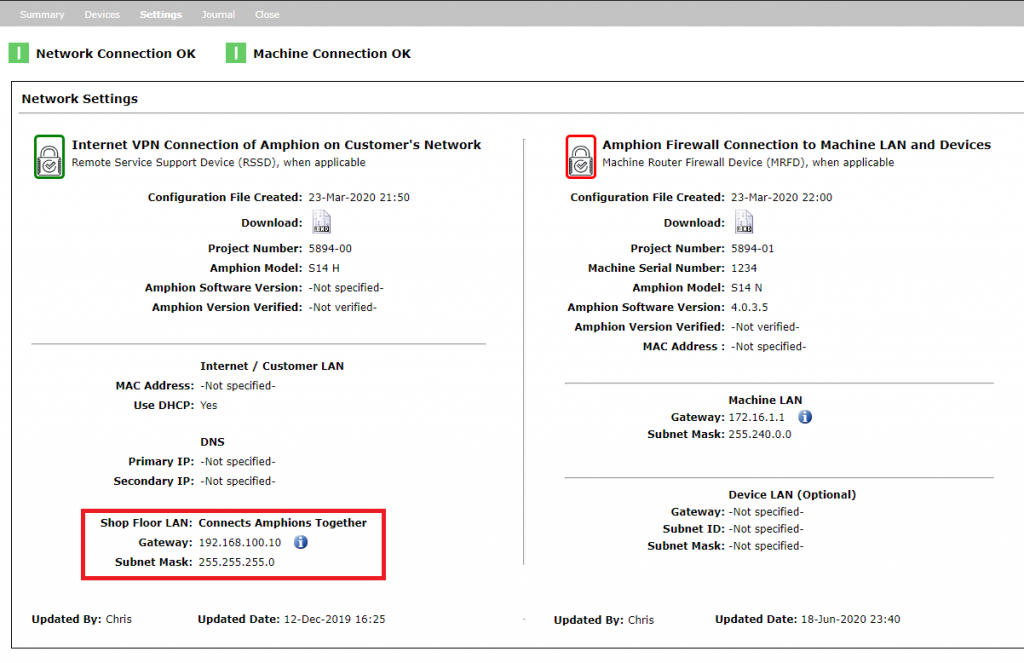Click the green Network Connection OK indicator

click(18, 53)
